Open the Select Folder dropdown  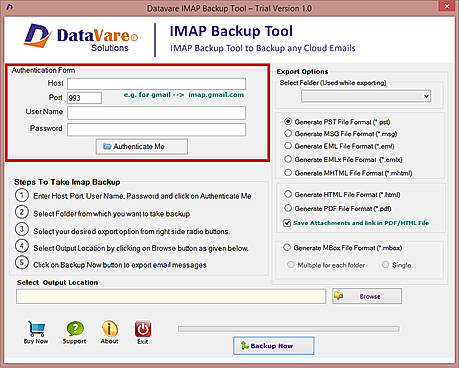click(x=366, y=96)
